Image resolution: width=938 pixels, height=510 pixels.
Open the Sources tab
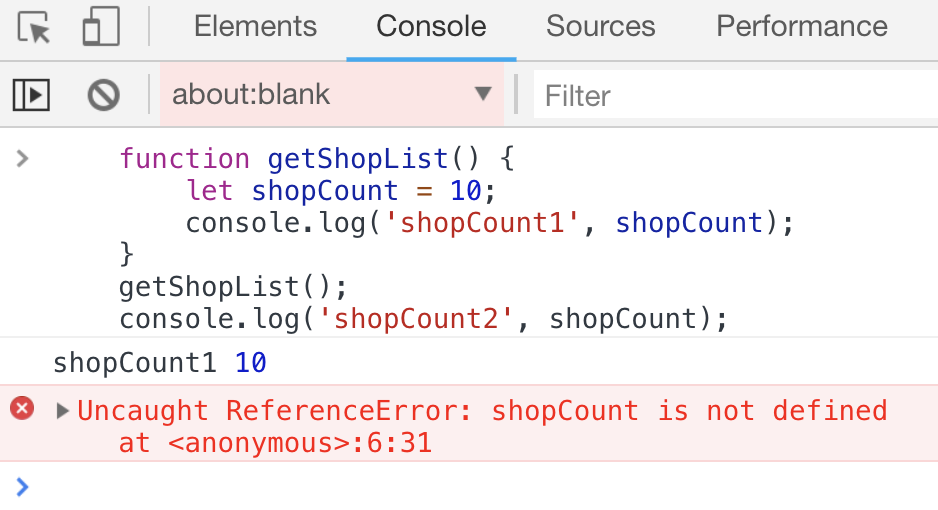coord(600,27)
